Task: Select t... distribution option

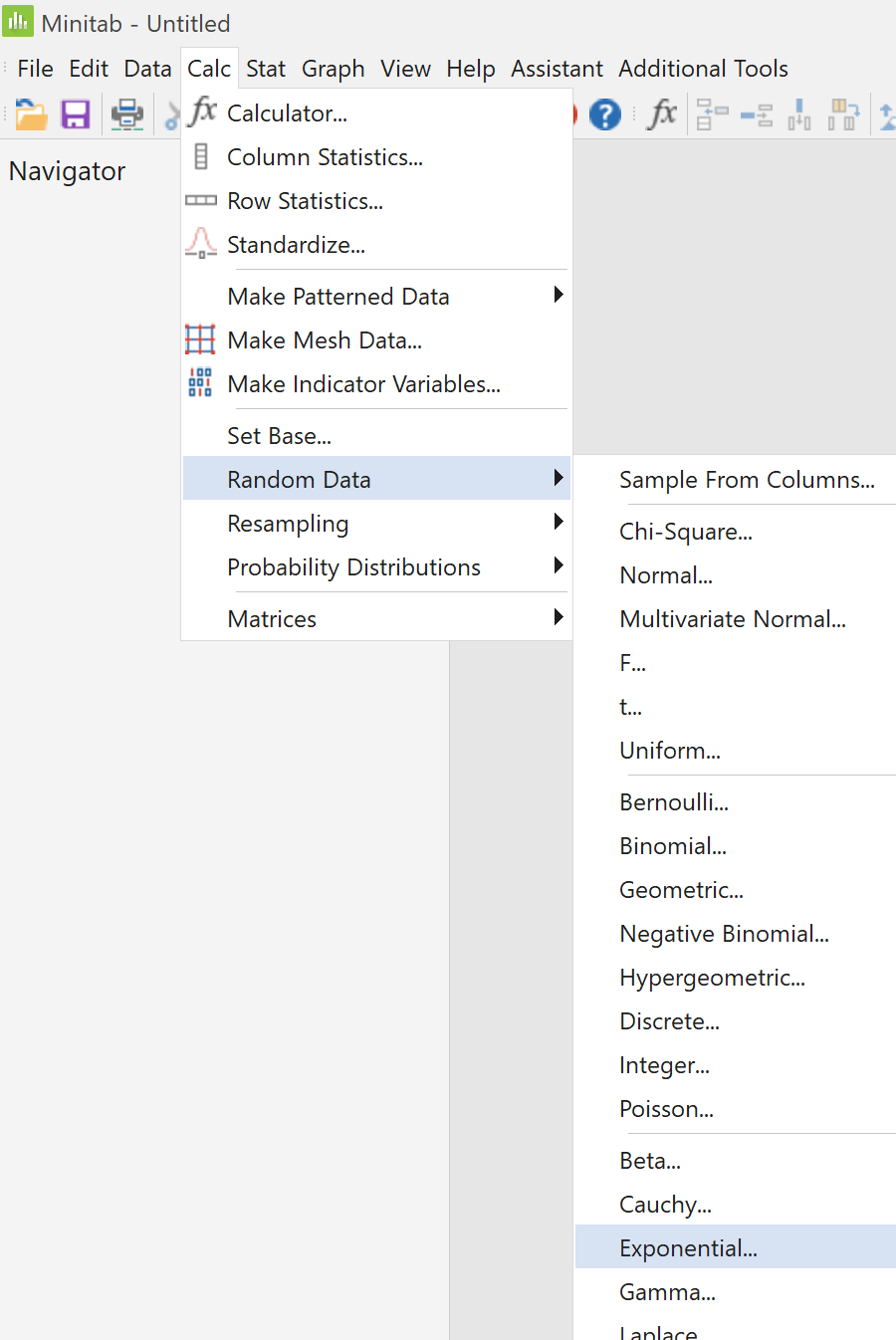Action: (x=736, y=707)
